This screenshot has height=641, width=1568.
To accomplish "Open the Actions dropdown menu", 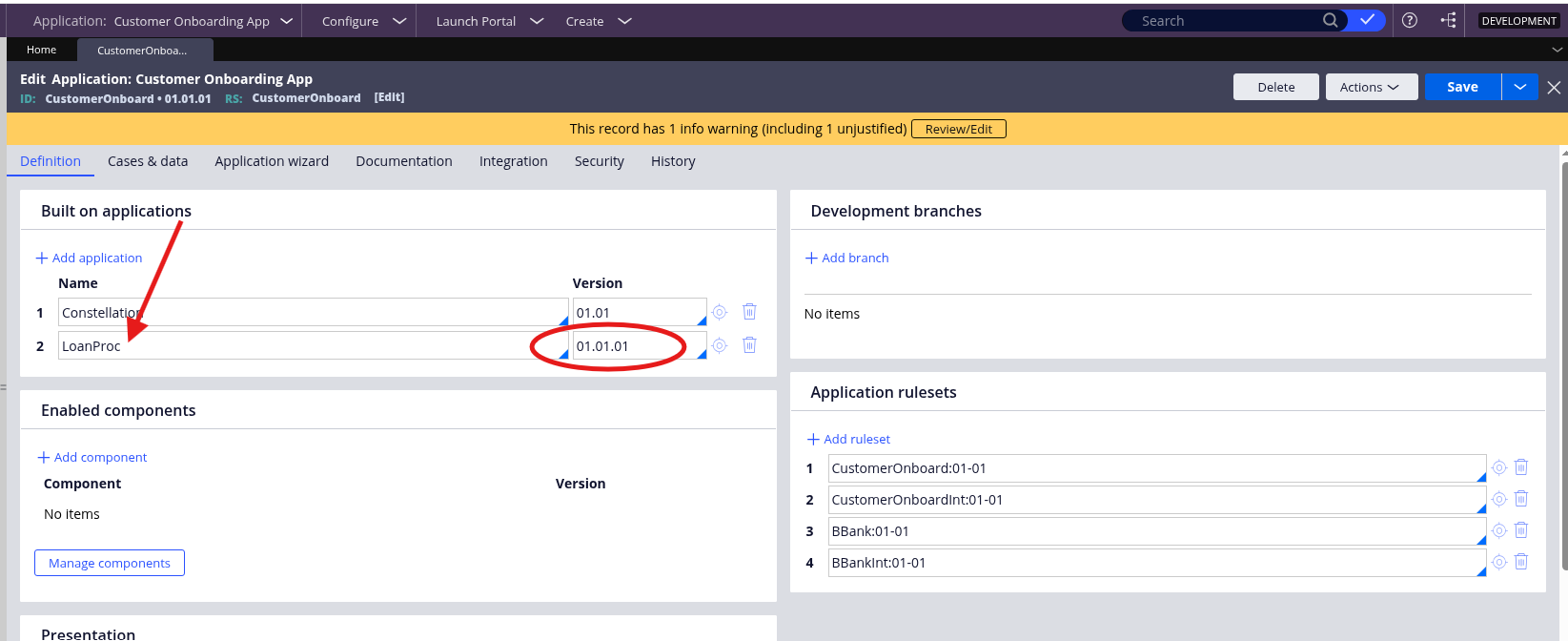I will point(1371,87).
